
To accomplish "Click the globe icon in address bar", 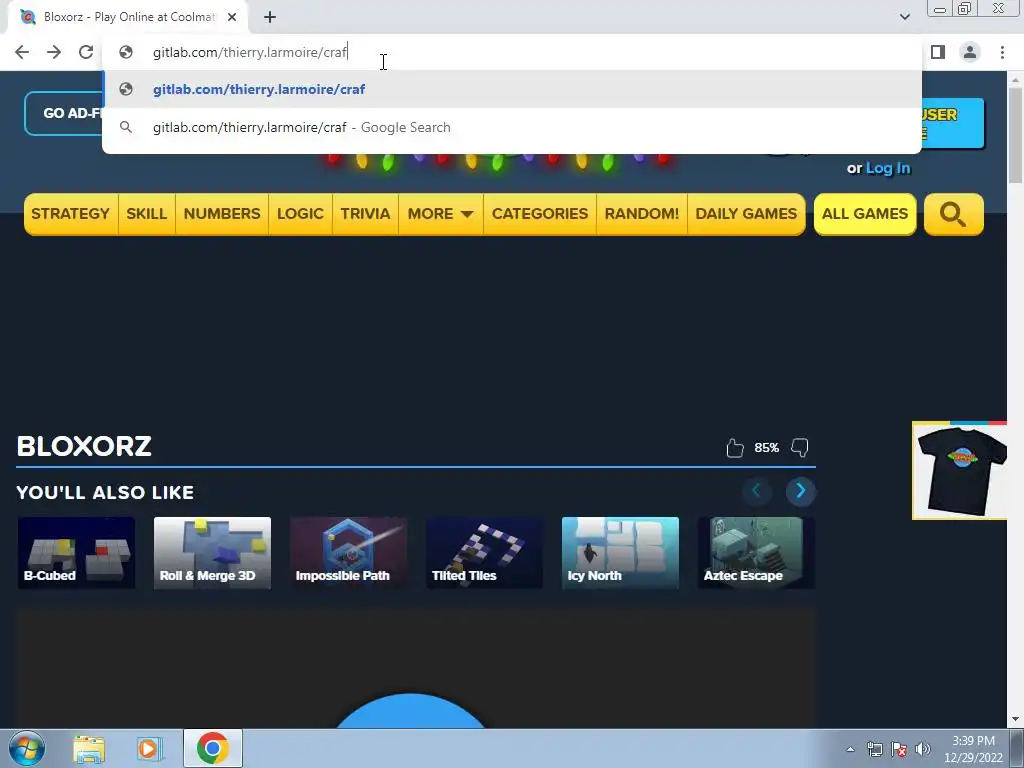I will click(126, 52).
